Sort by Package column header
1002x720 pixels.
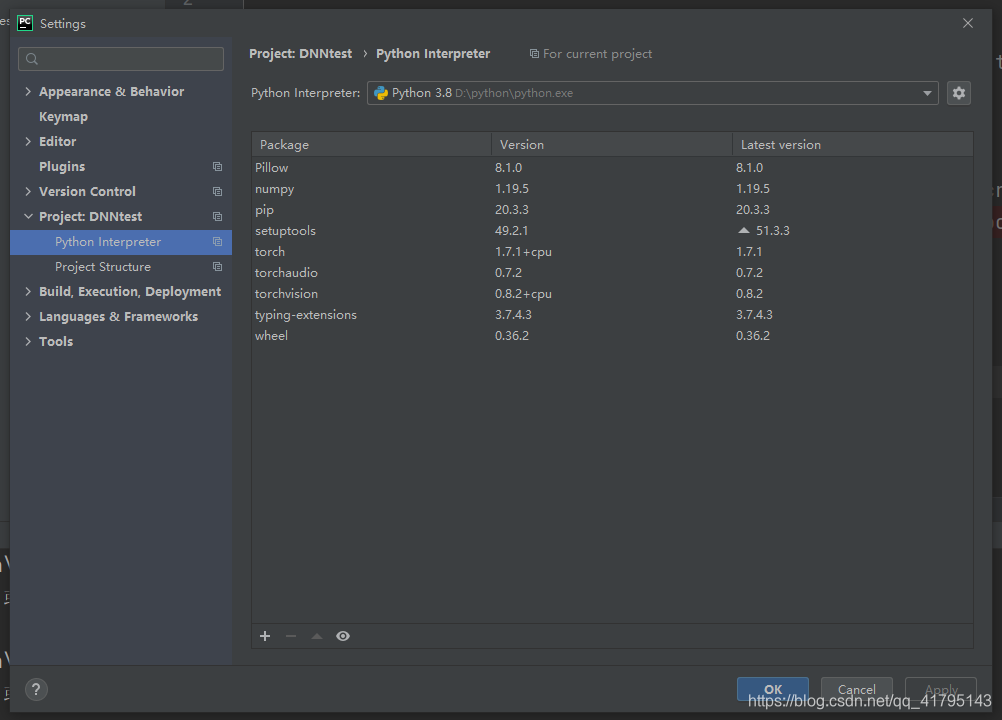(371, 144)
